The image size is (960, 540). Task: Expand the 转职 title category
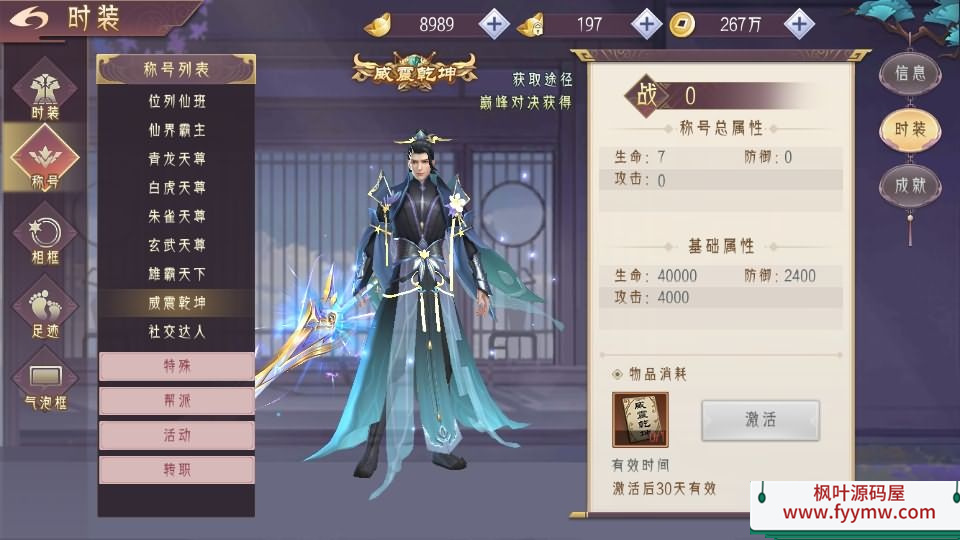coord(176,470)
